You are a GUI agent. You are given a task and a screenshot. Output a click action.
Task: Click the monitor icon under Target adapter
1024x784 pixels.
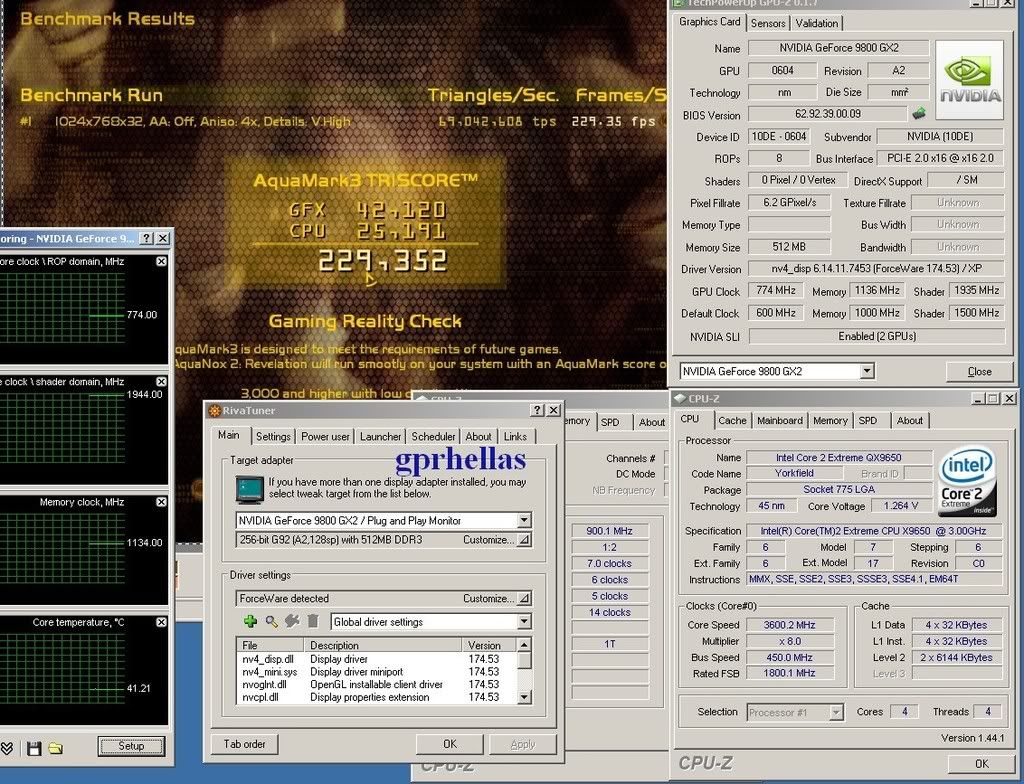(249, 489)
